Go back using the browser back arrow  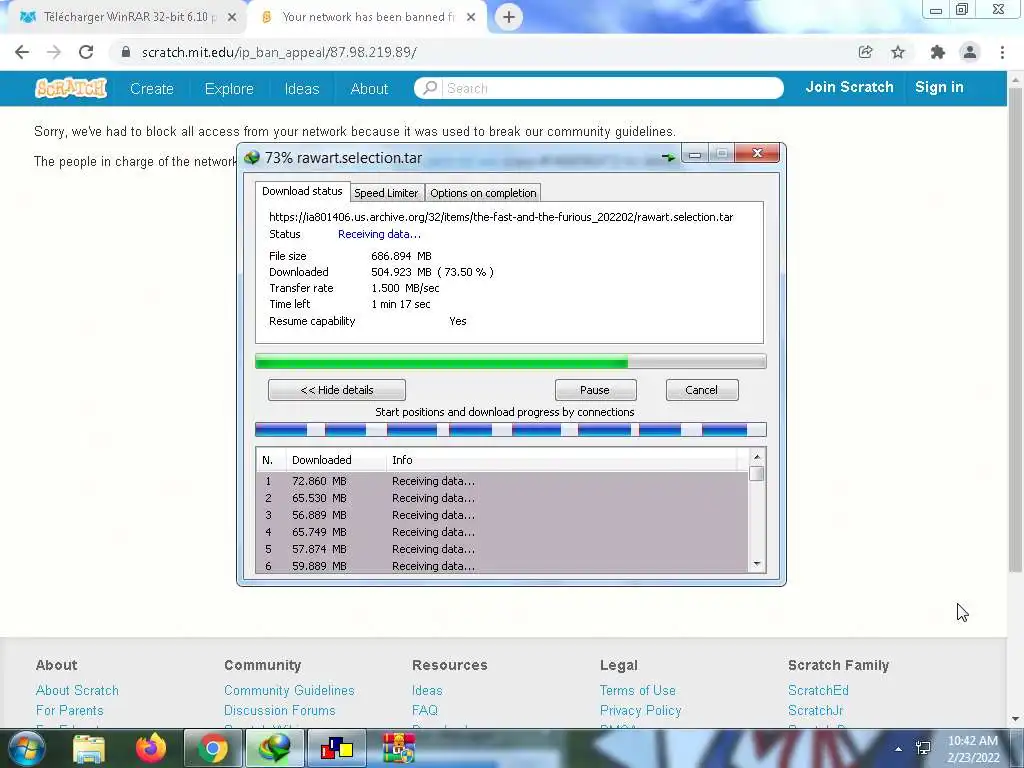pyautogui.click(x=22, y=52)
